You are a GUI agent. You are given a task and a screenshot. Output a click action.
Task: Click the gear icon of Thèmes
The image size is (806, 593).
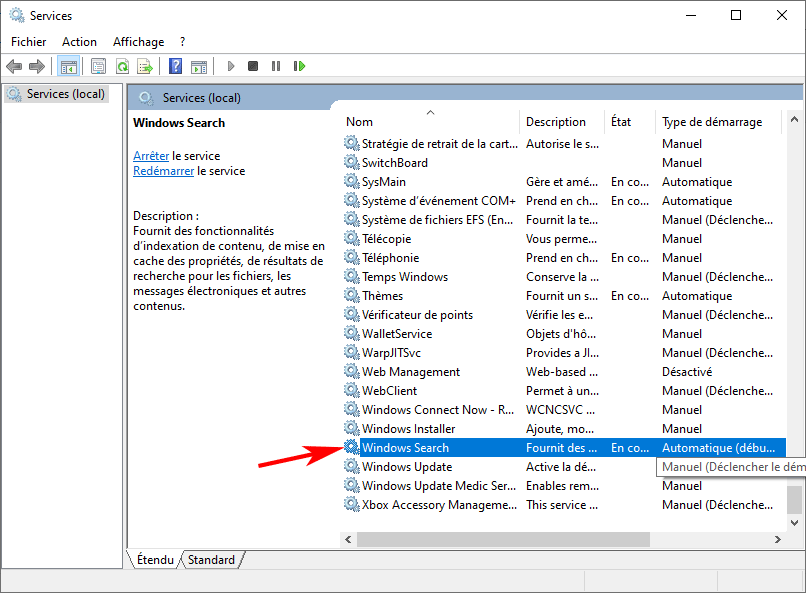tap(352, 295)
